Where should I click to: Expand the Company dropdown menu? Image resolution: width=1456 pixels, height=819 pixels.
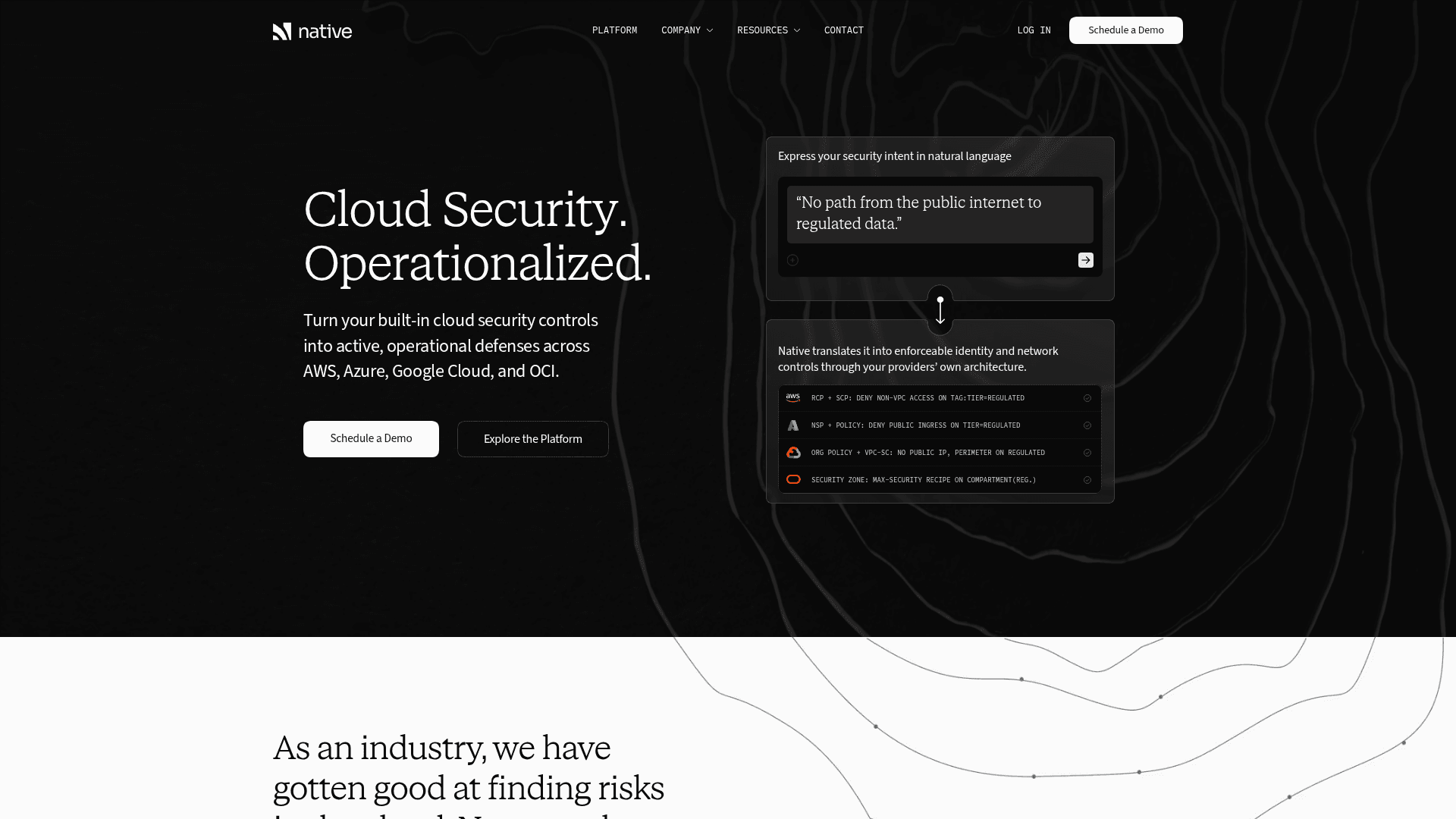click(x=687, y=30)
